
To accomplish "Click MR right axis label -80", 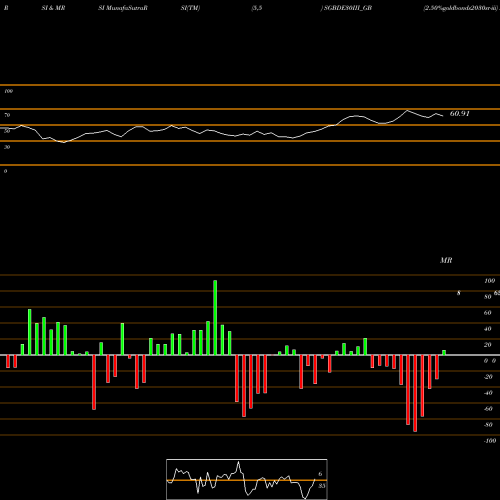I will (x=488, y=425).
